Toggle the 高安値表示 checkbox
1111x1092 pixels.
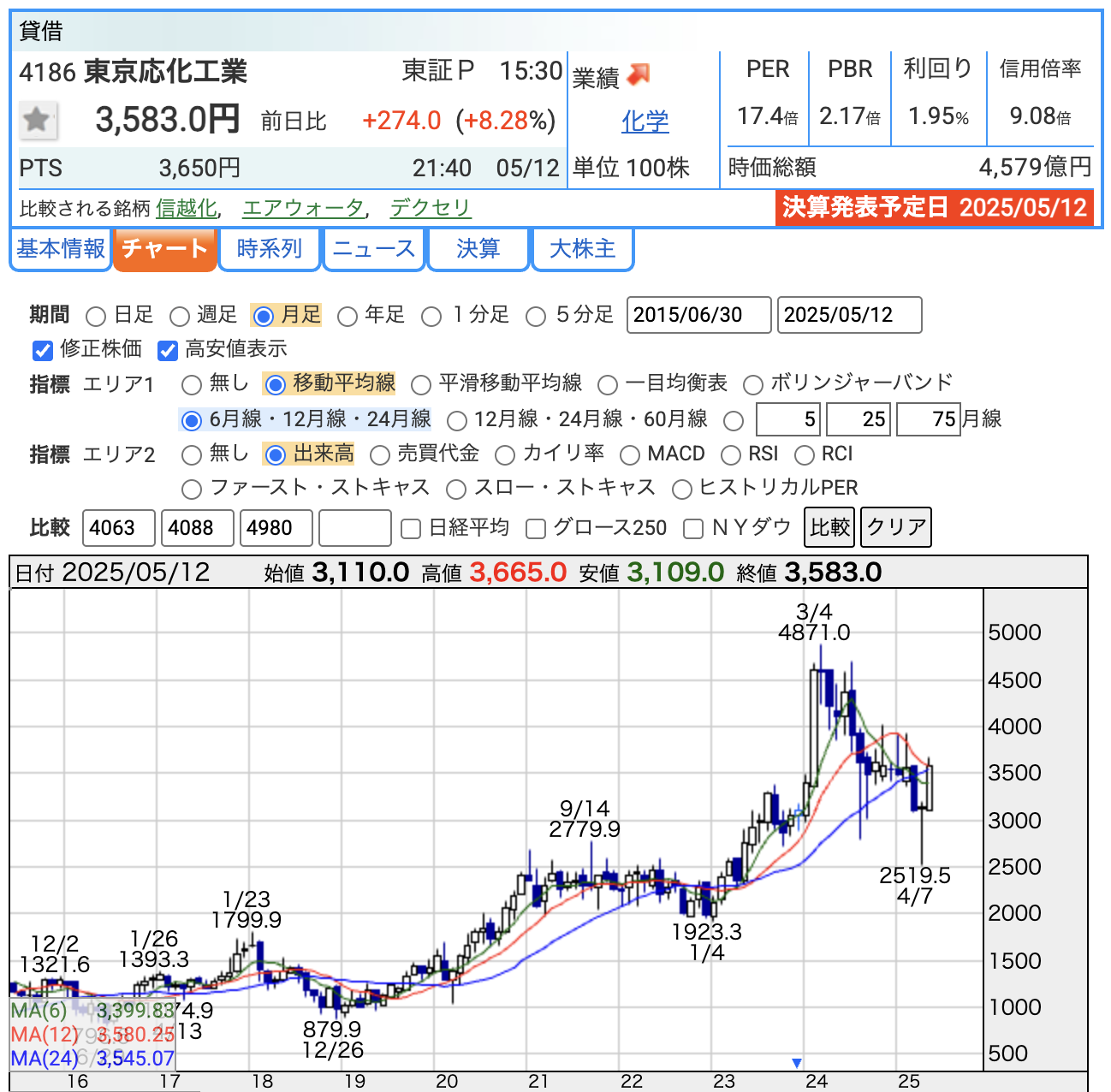pyautogui.click(x=168, y=350)
